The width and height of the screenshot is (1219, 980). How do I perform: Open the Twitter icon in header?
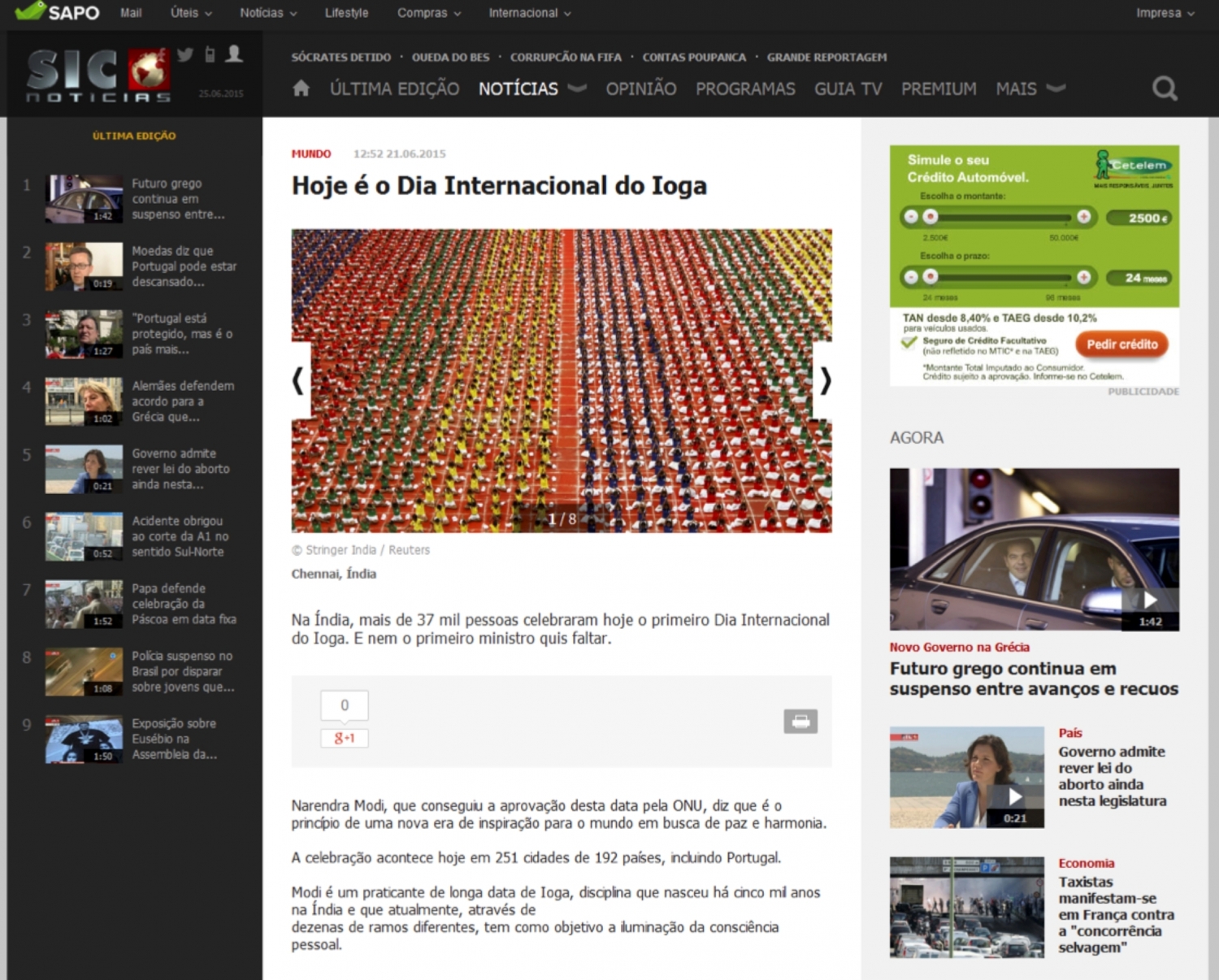(185, 54)
